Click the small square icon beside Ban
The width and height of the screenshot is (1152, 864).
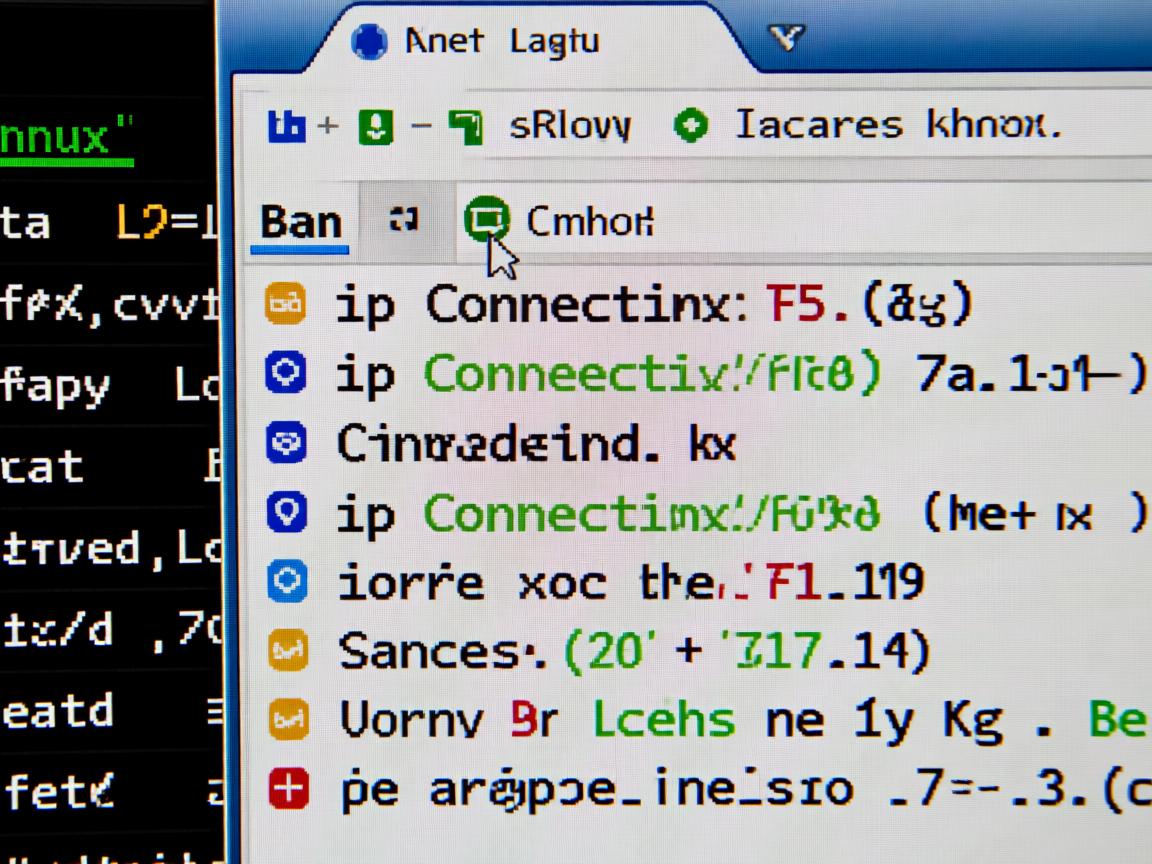coord(403,220)
